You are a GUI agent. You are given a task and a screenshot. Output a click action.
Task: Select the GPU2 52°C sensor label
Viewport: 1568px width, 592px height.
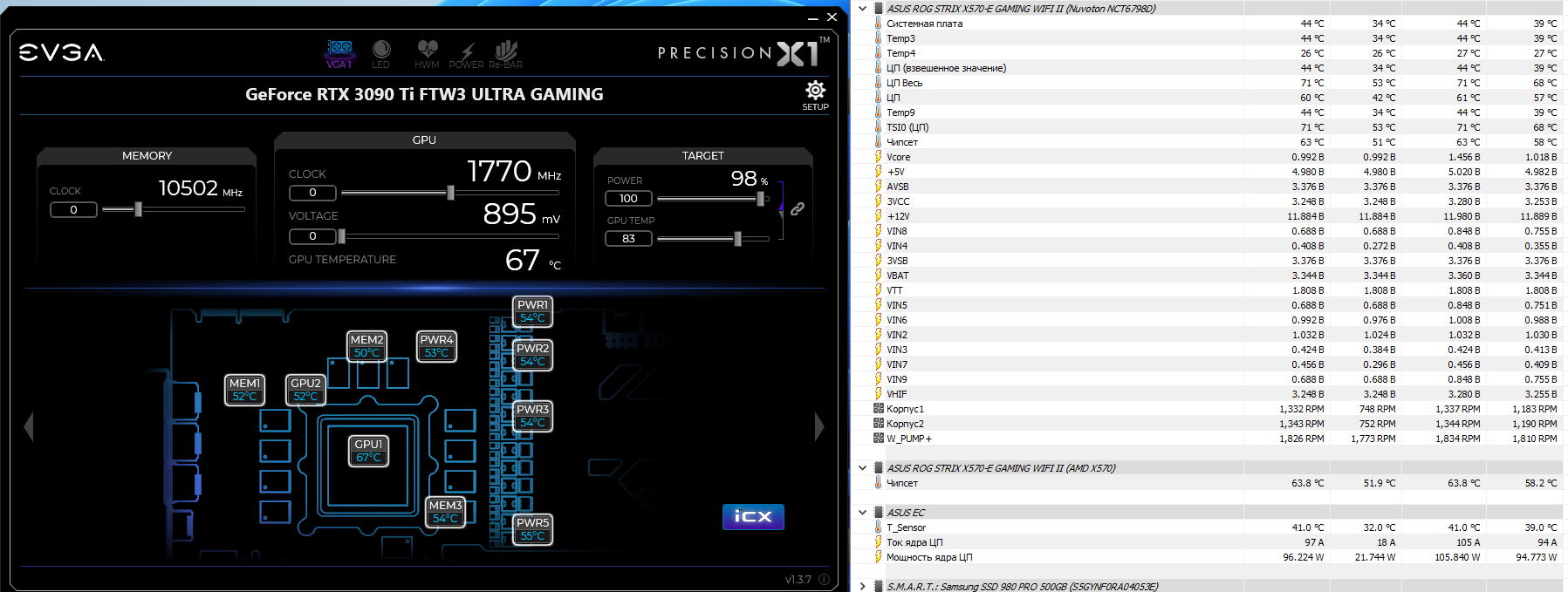[305, 390]
